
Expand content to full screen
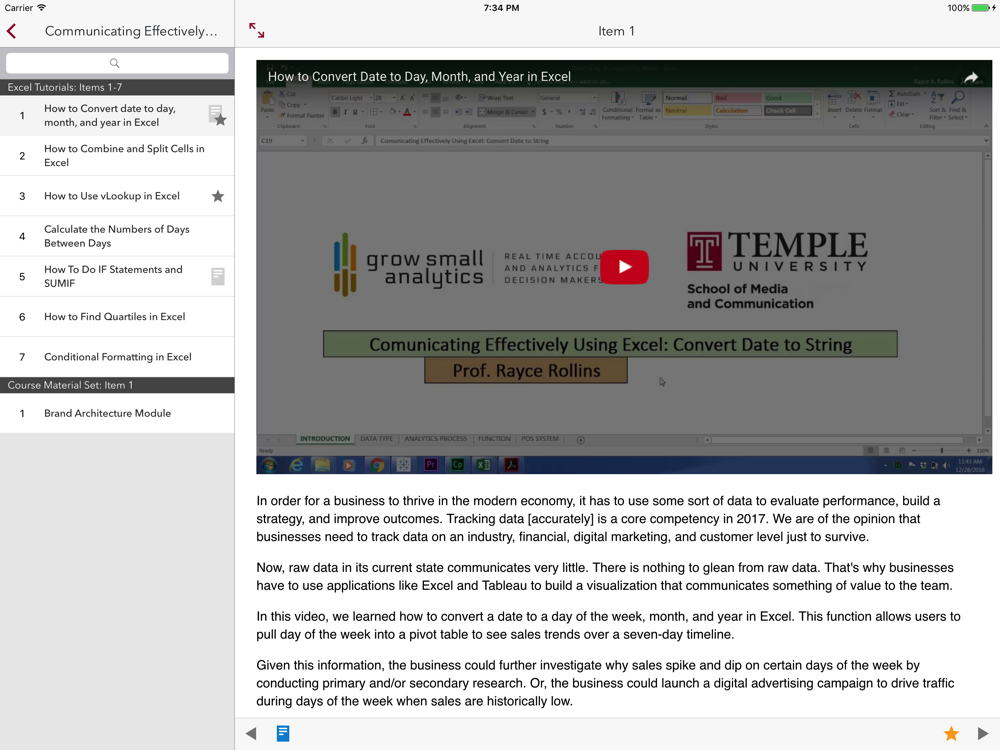coord(256,30)
